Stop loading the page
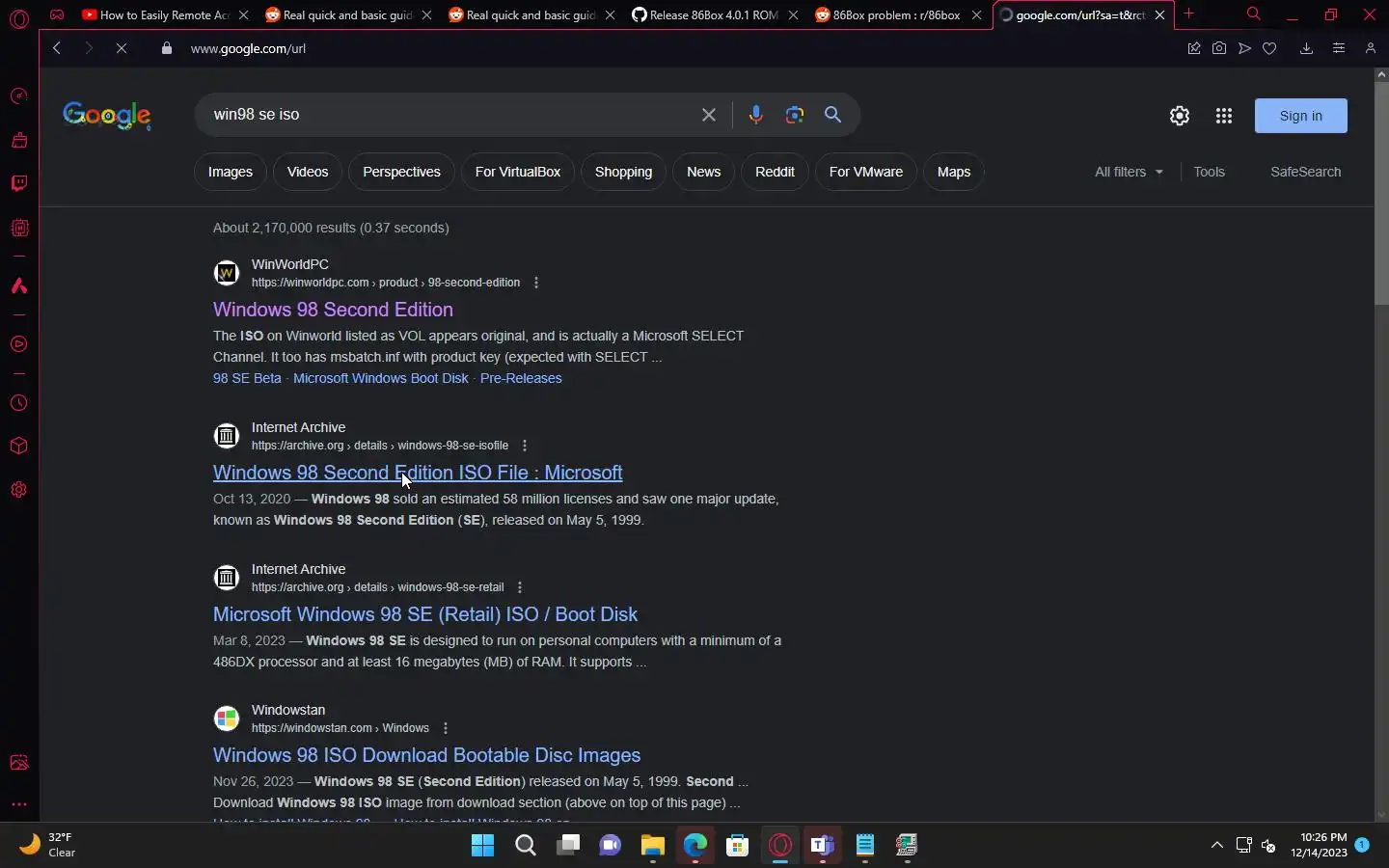The width and height of the screenshot is (1389, 868). [x=122, y=48]
